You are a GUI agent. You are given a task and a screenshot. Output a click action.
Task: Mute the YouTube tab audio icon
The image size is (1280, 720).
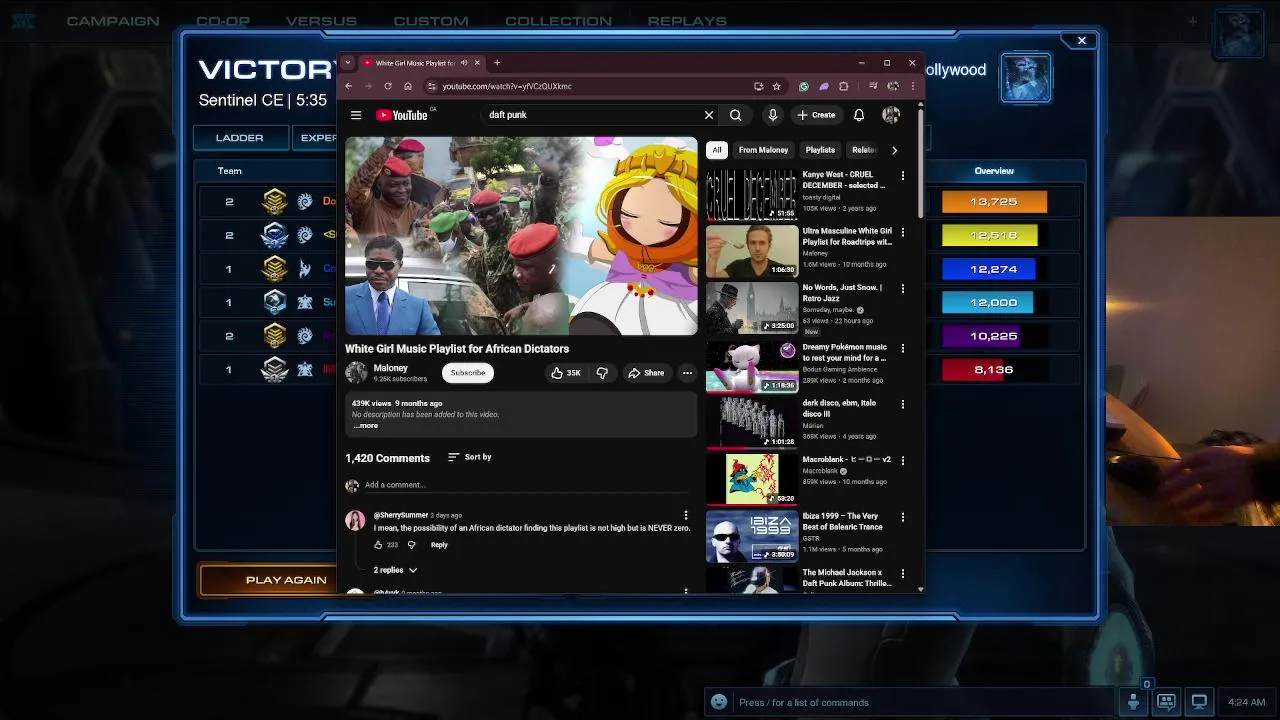tap(463, 63)
